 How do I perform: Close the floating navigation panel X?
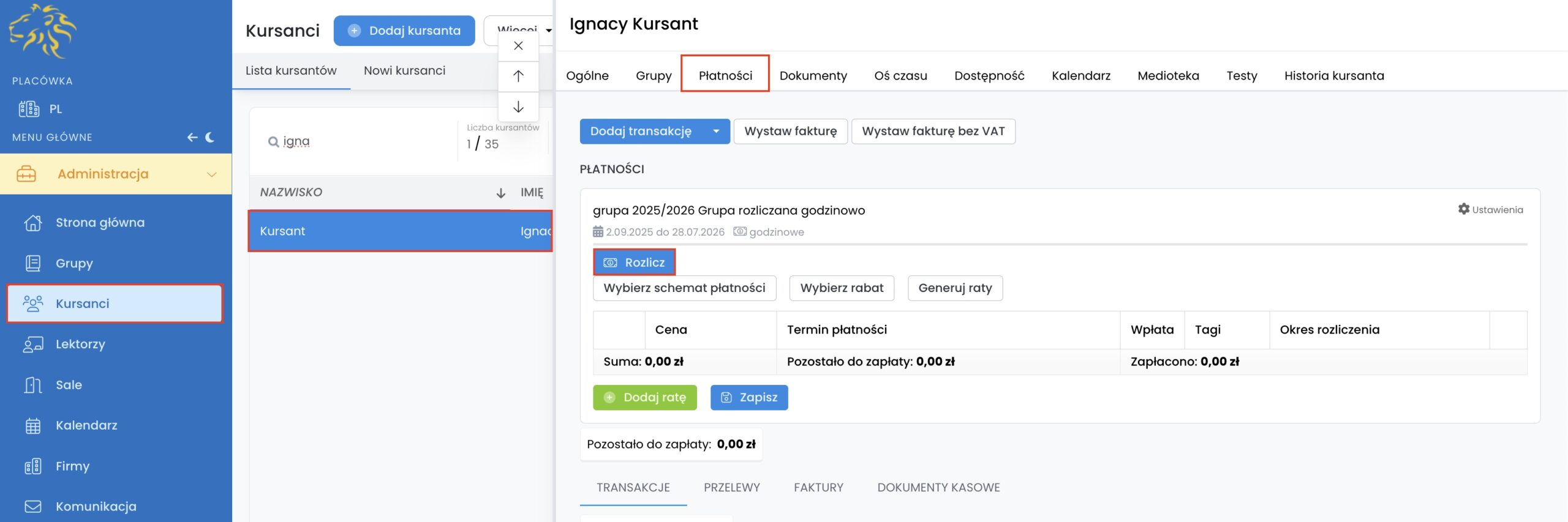coord(518,46)
